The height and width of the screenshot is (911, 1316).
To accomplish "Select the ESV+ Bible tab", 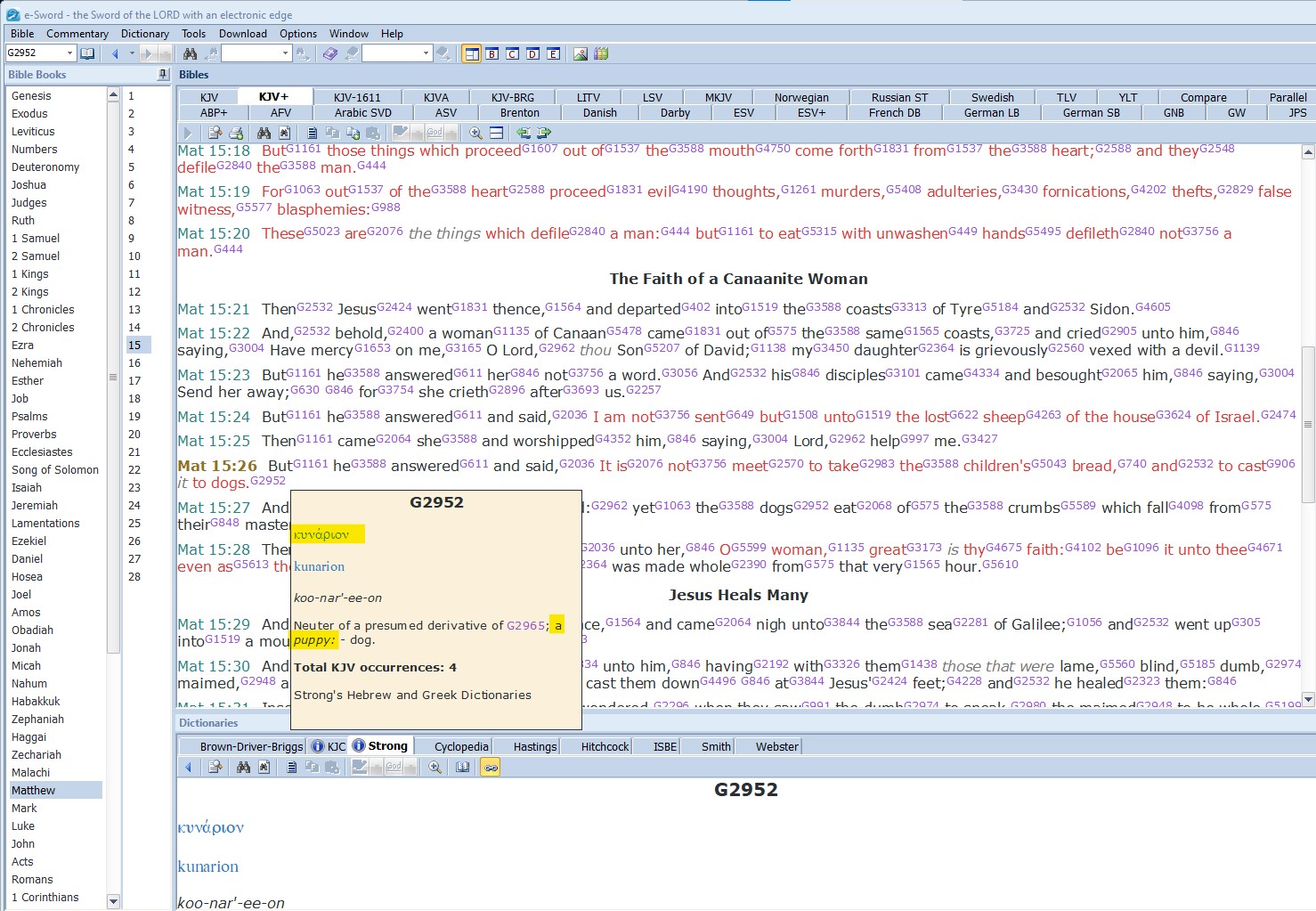I will pos(811,113).
